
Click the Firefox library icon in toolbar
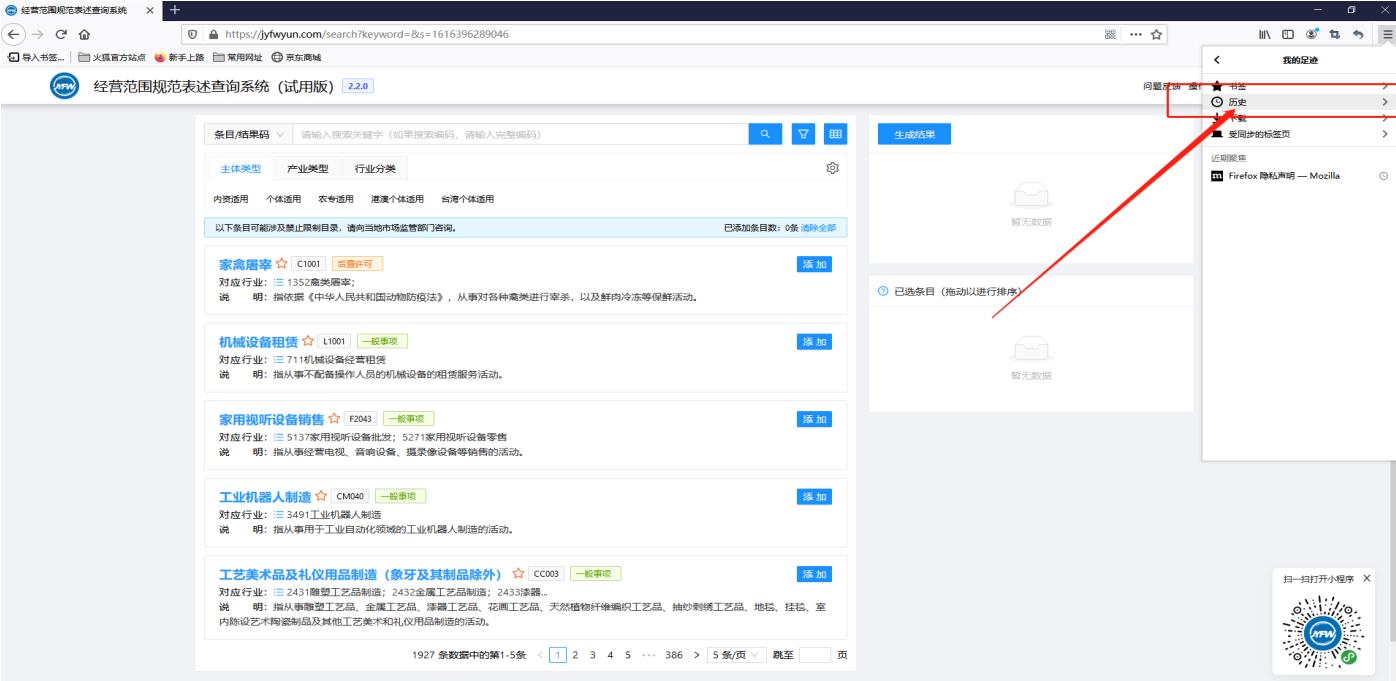click(x=1266, y=33)
